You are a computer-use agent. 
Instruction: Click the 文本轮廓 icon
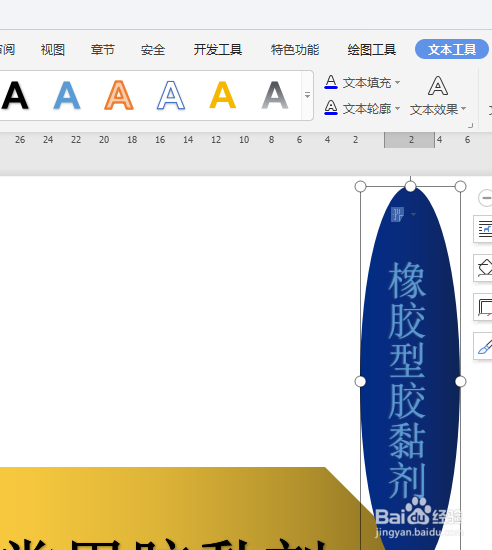pos(331,108)
